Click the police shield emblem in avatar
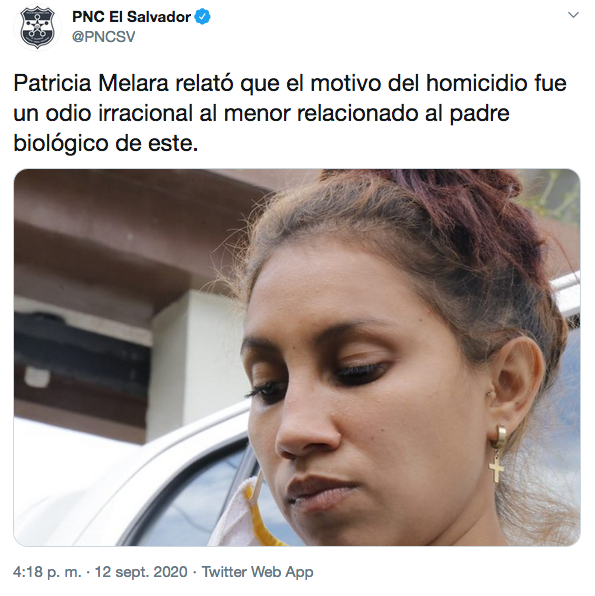This screenshot has width=595, height=596. (37, 27)
